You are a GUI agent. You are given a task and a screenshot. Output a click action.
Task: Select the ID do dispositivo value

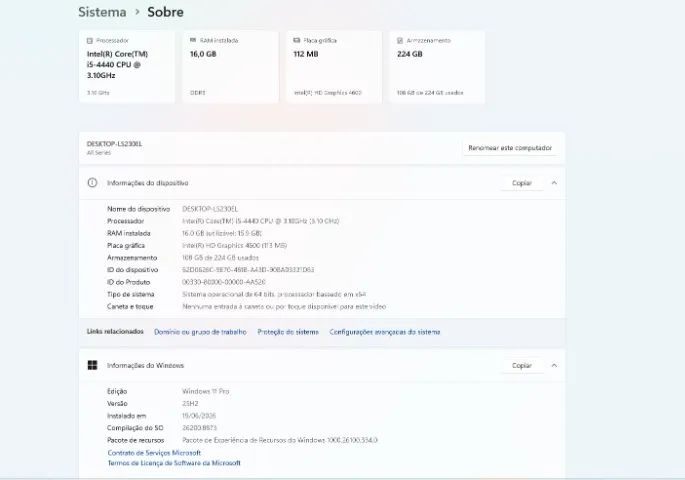pos(248,270)
